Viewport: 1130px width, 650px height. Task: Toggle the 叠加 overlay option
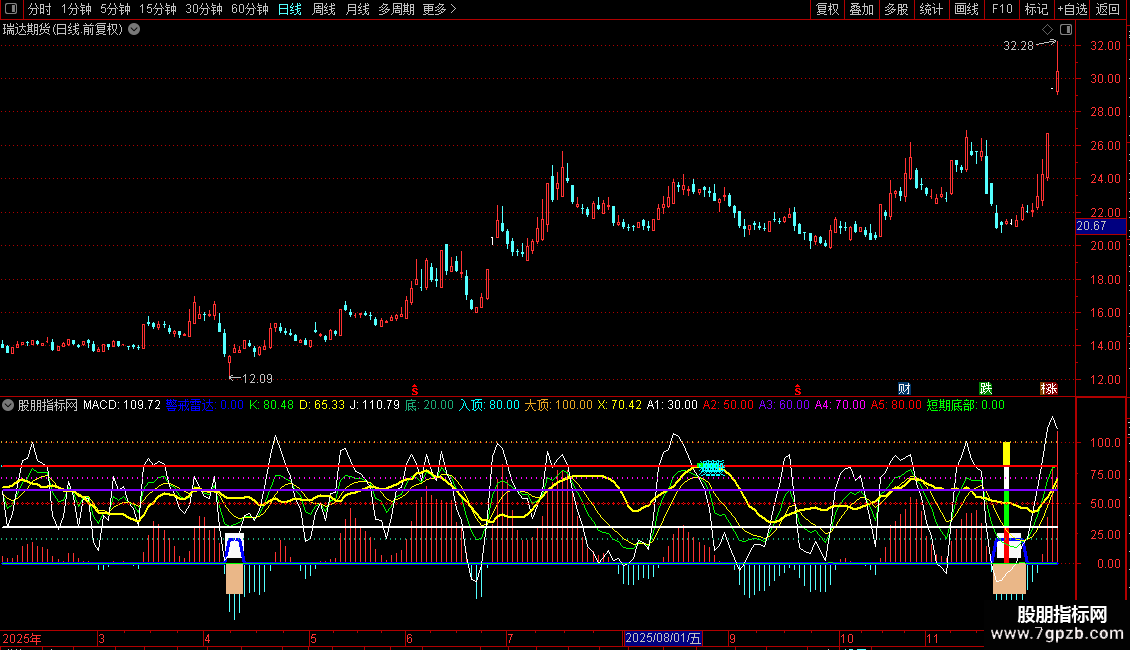pos(861,9)
